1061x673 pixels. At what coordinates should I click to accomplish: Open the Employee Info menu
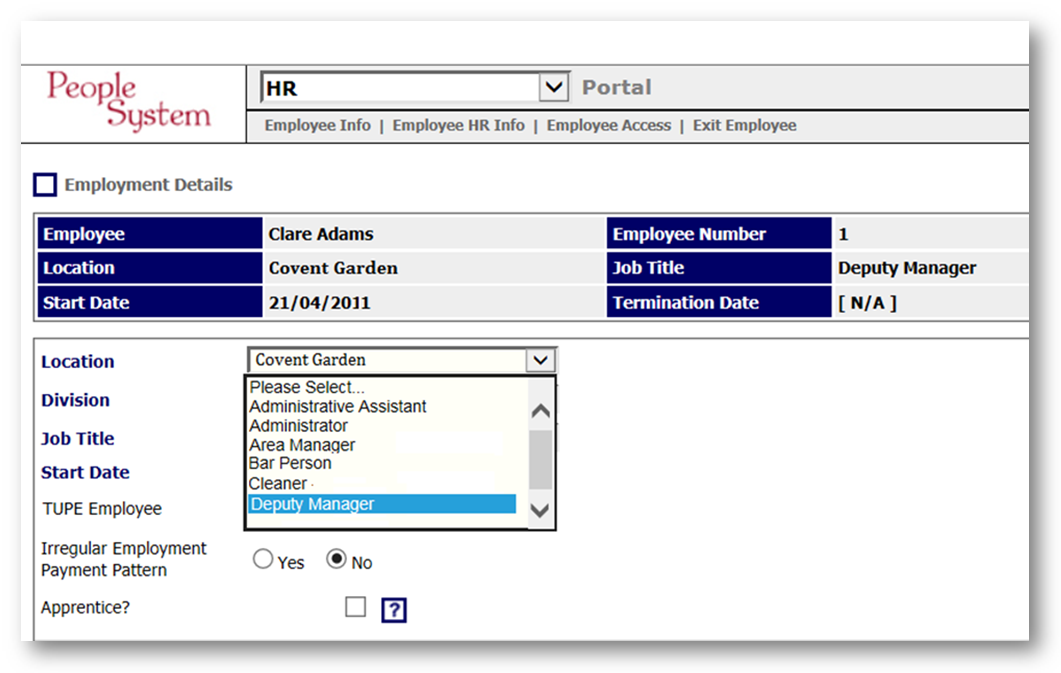tap(317, 126)
